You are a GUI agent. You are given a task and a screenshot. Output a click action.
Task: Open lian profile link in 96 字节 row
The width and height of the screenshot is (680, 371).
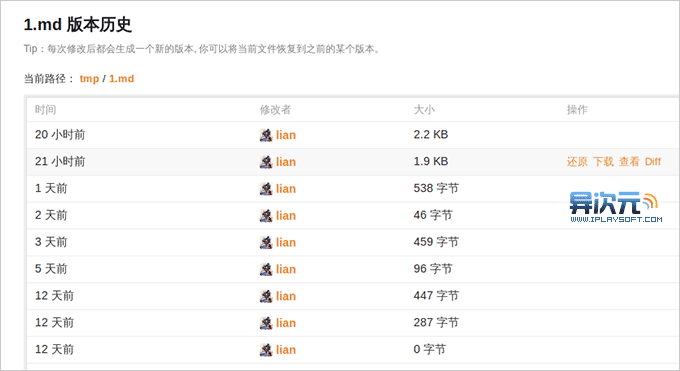[286, 269]
